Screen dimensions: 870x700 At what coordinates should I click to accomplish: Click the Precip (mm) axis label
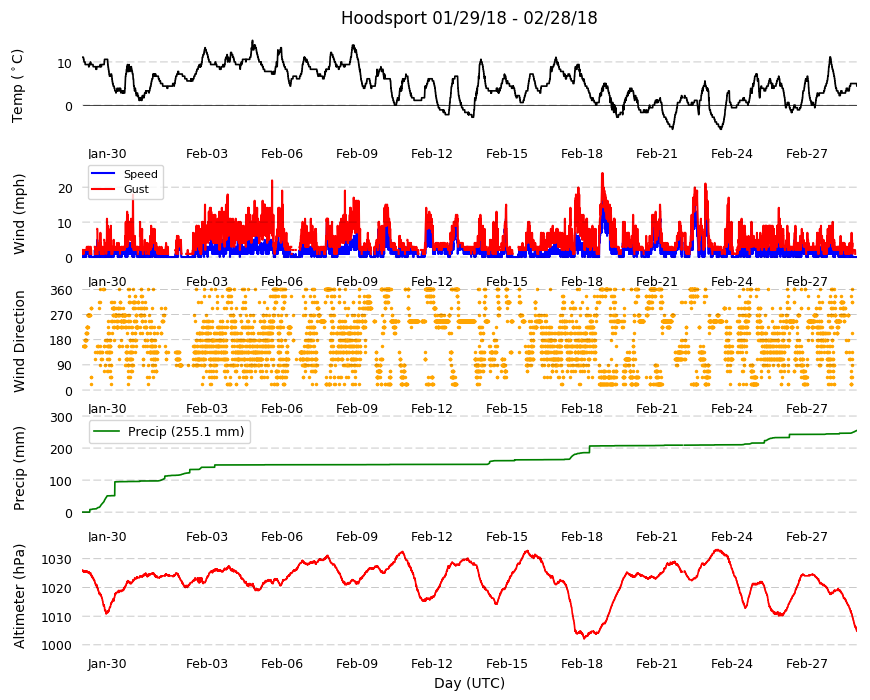(19, 468)
